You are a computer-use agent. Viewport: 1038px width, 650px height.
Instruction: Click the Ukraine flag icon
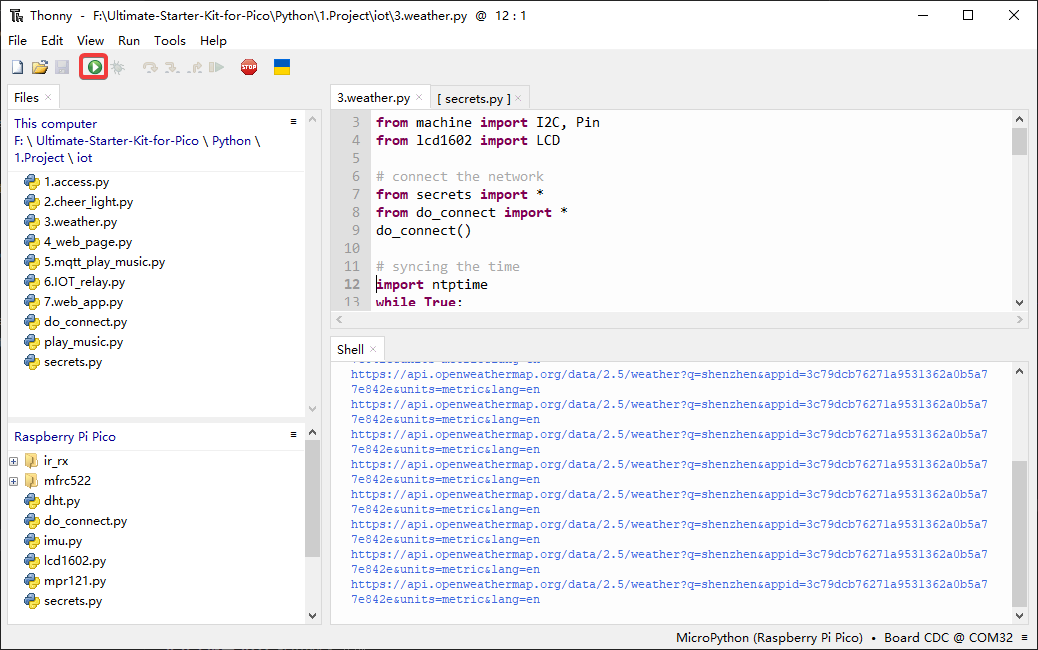(x=282, y=67)
